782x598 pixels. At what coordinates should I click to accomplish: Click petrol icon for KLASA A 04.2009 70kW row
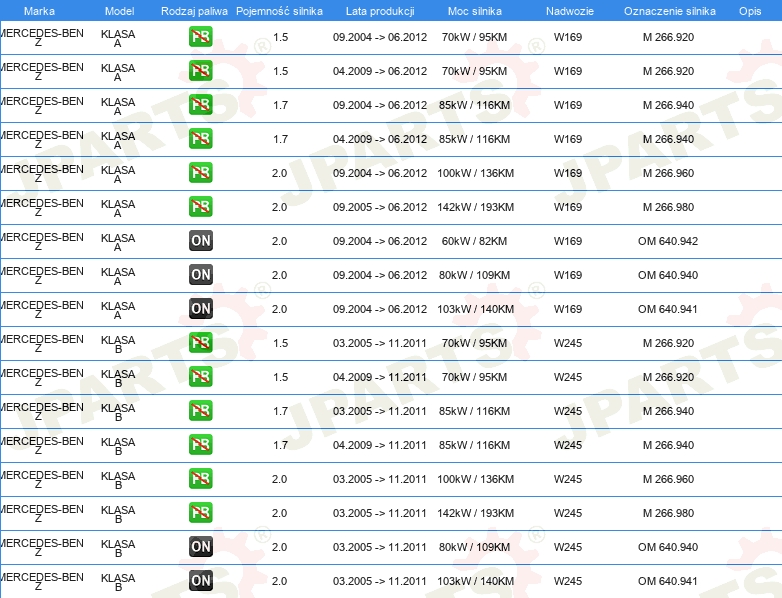[x=200, y=71]
